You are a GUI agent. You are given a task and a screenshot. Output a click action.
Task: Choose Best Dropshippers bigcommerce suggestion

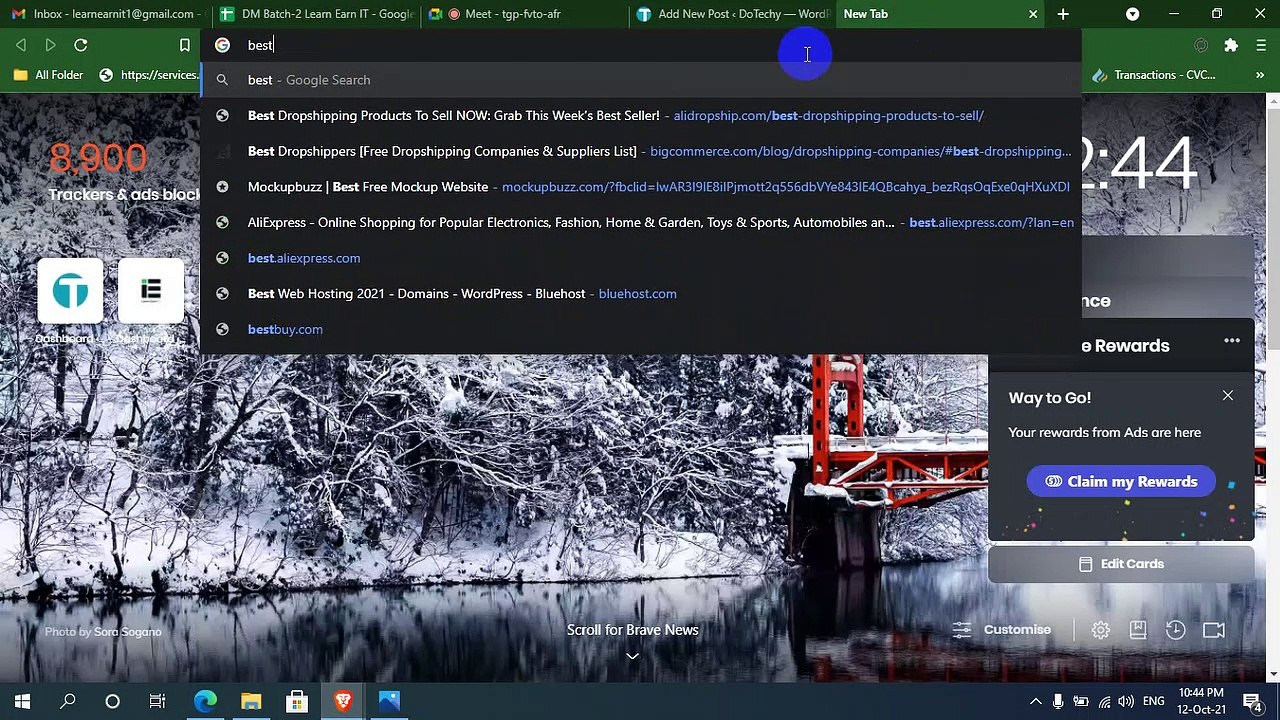(x=640, y=151)
